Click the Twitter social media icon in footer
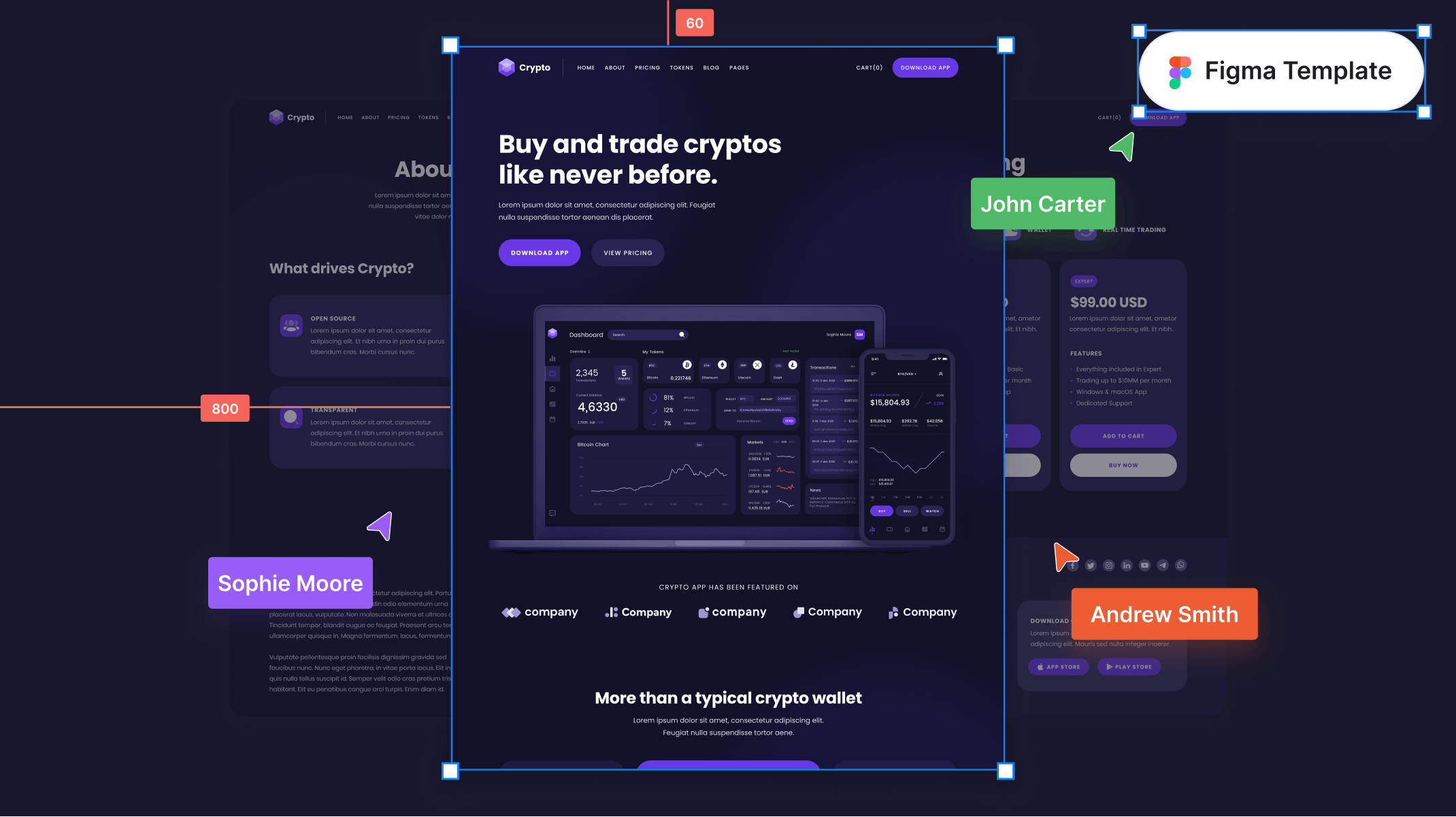This screenshot has width=1456, height=817. point(1091,565)
